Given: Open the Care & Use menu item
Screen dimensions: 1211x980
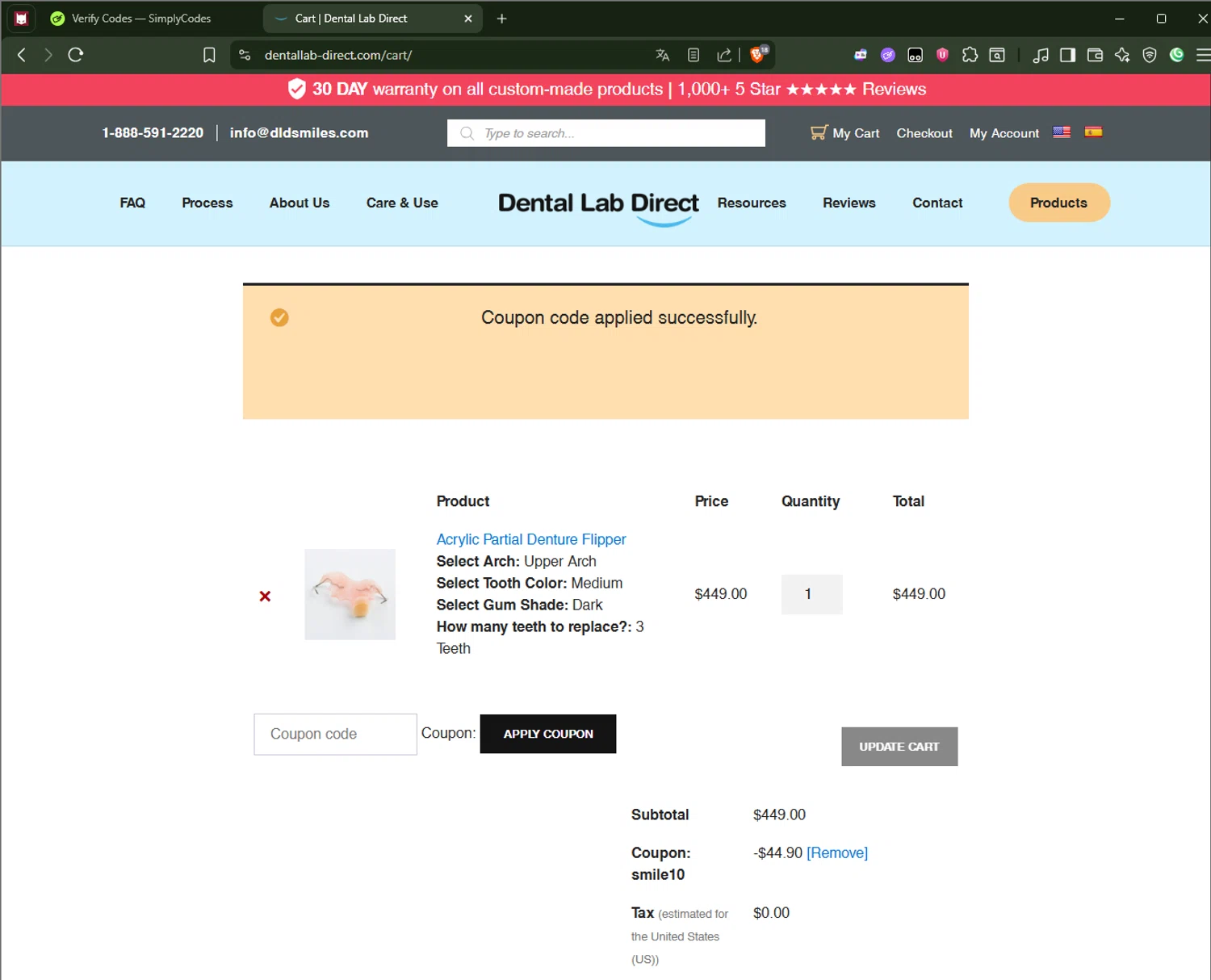Looking at the screenshot, I should click(x=402, y=203).
